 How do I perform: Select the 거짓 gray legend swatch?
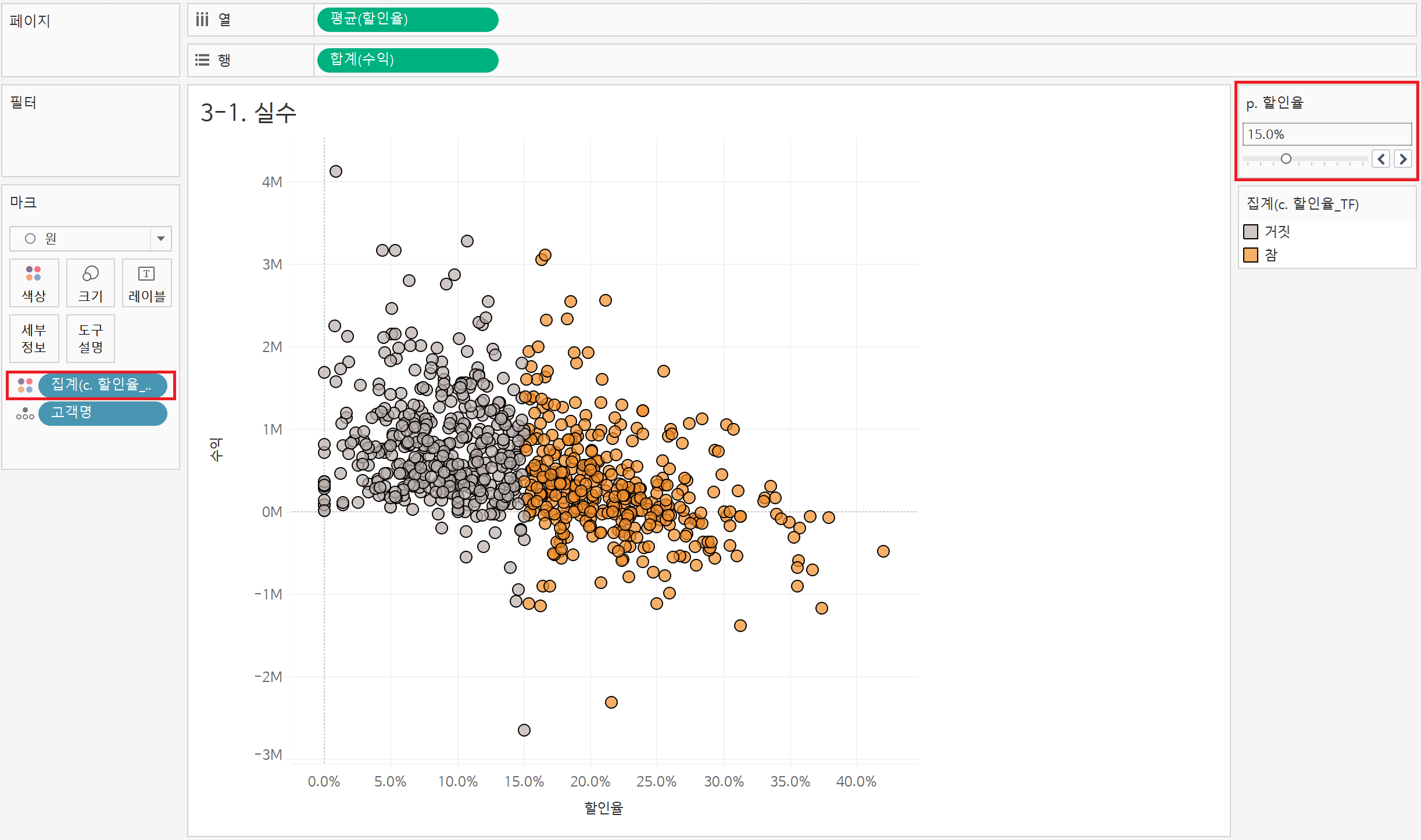click(x=1251, y=232)
